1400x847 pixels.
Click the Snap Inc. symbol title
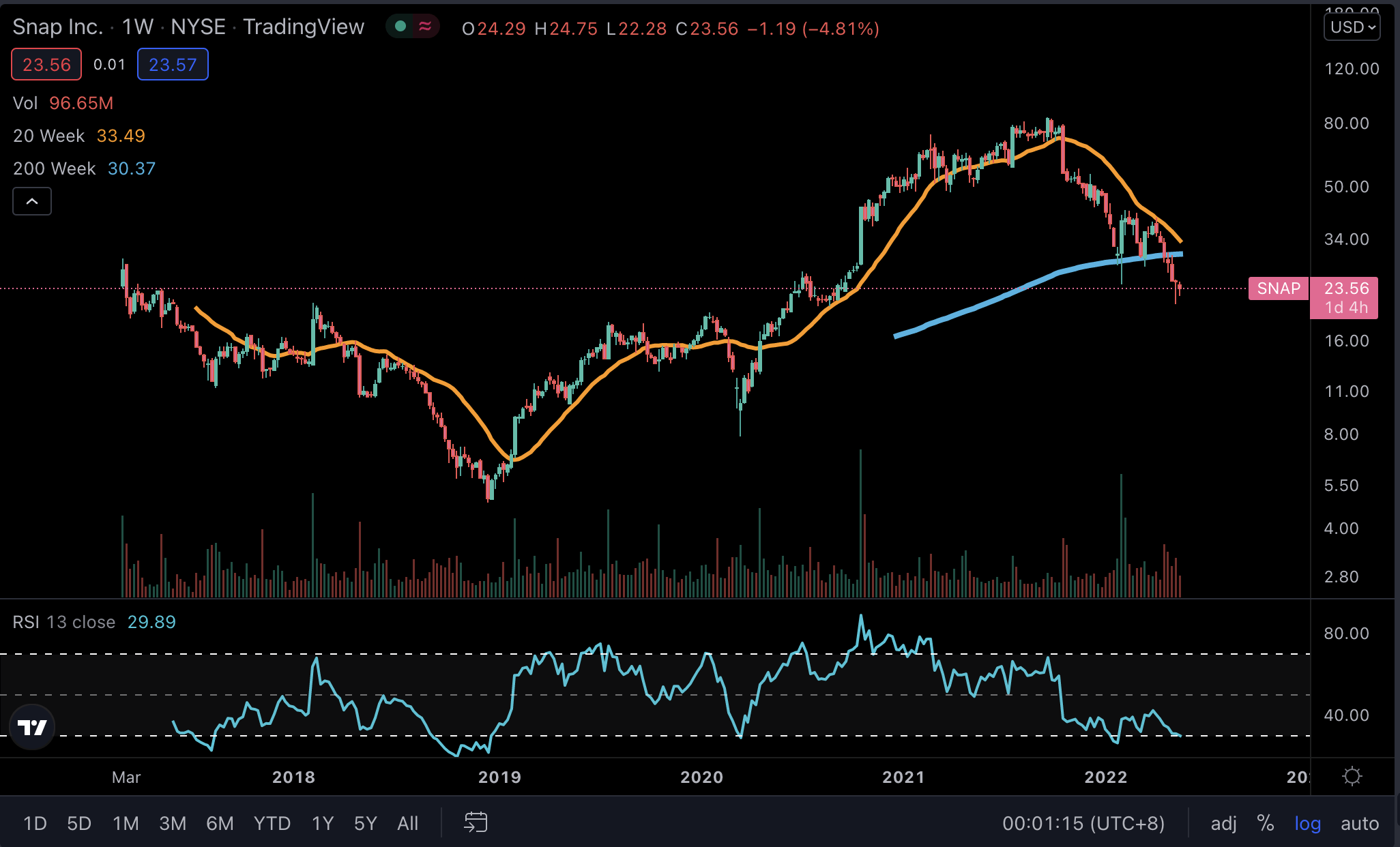point(57,27)
